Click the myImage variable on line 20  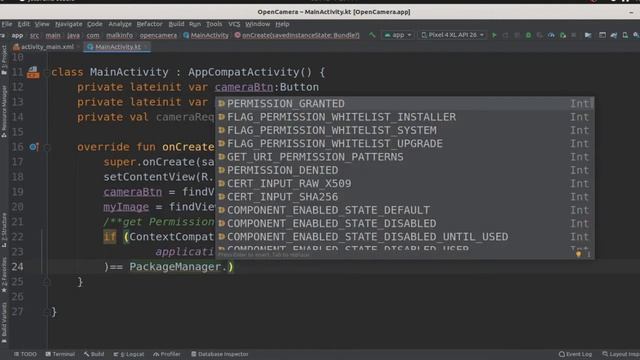point(126,207)
